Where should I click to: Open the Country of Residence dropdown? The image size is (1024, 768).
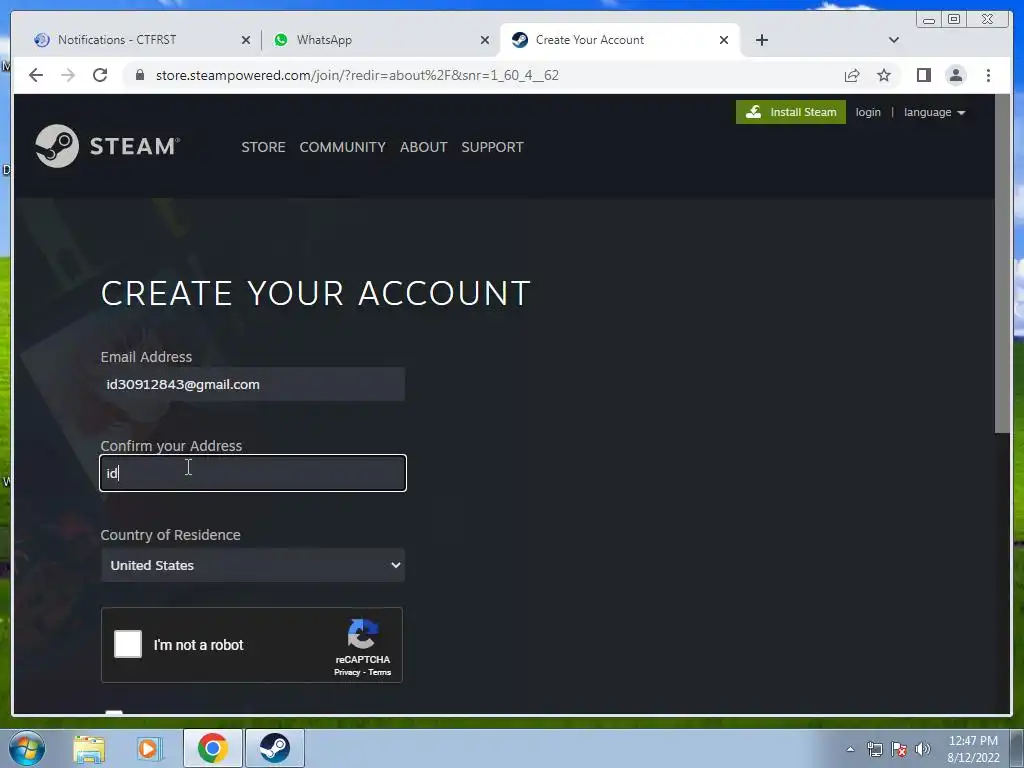tap(253, 566)
